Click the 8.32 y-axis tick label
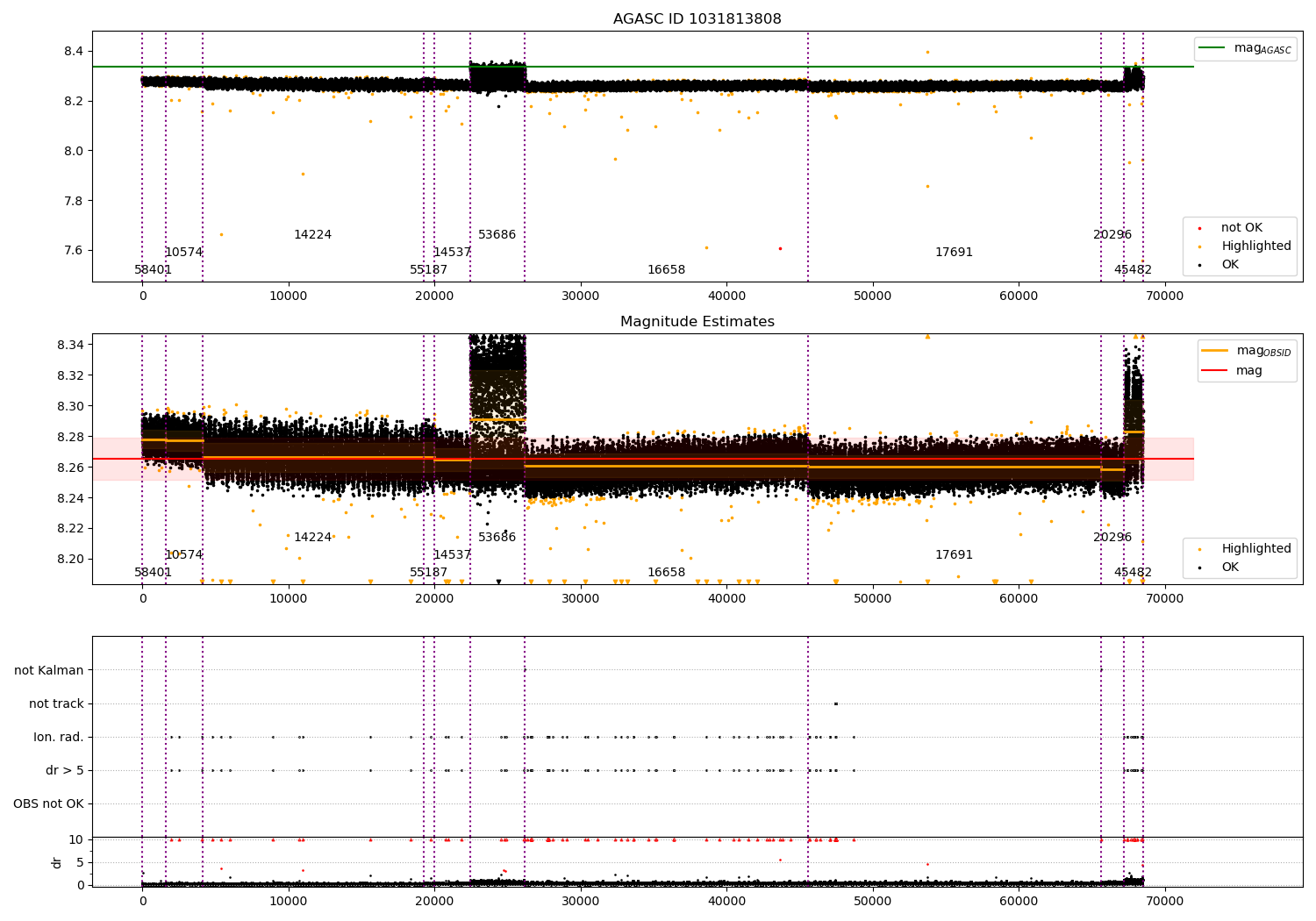1316x921 pixels. 70,375
